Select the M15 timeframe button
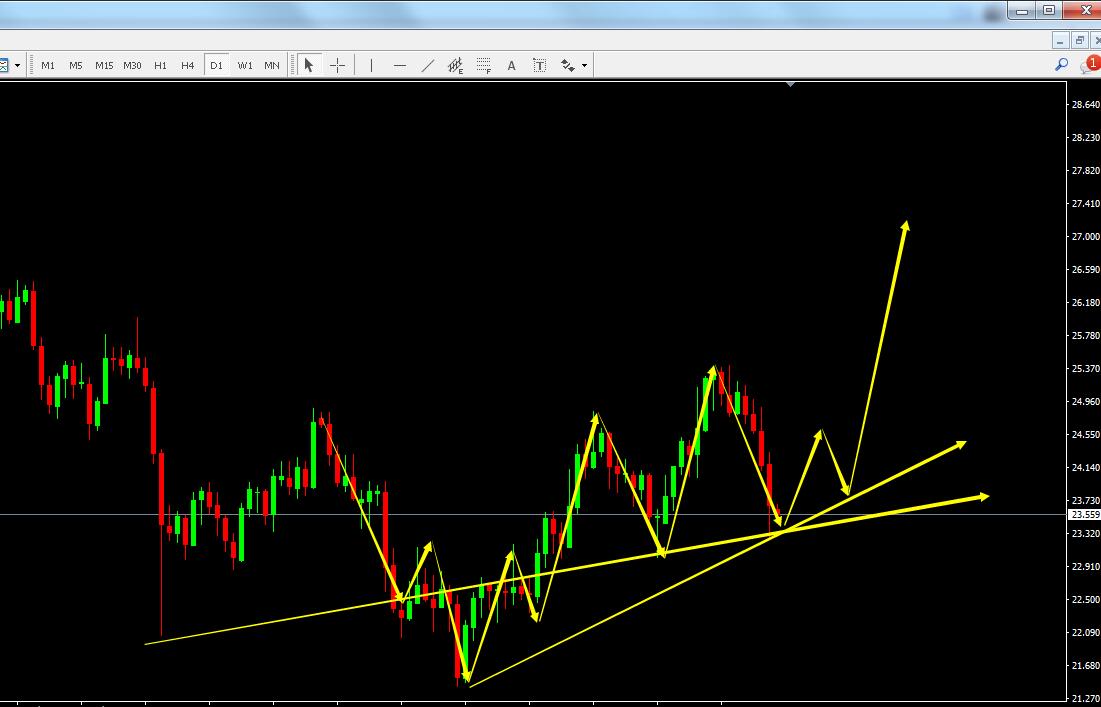 (104, 65)
